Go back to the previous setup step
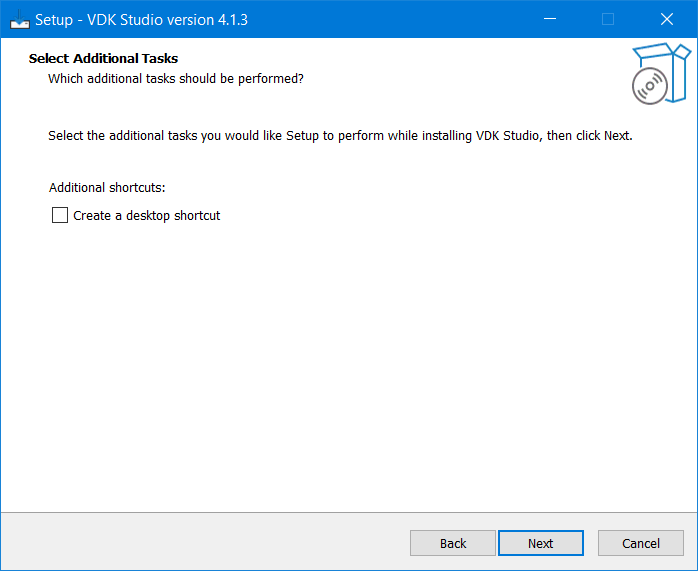Image resolution: width=698 pixels, height=571 pixels. pyautogui.click(x=453, y=543)
